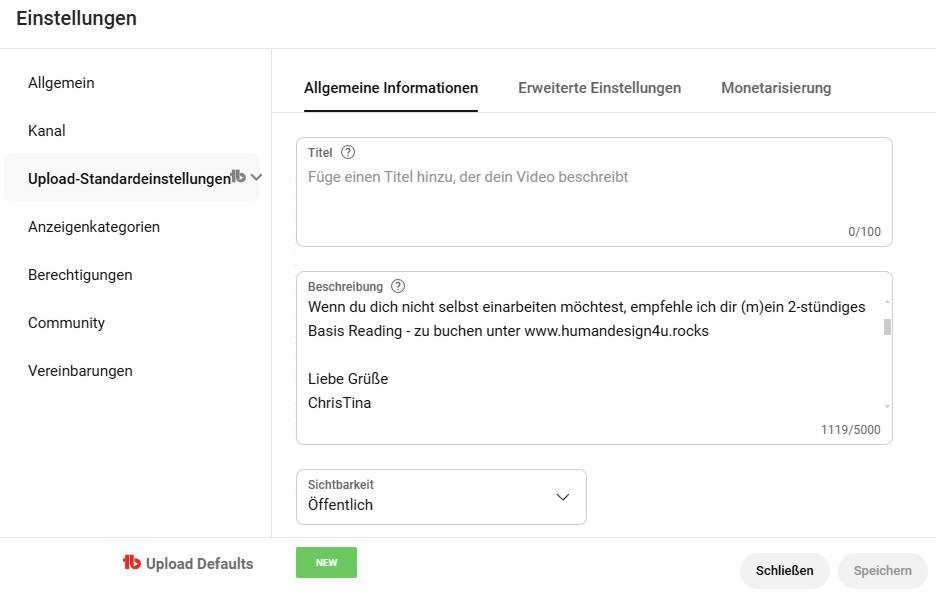The image size is (936, 599).
Task: Click the Speichern button
Action: pos(882,571)
